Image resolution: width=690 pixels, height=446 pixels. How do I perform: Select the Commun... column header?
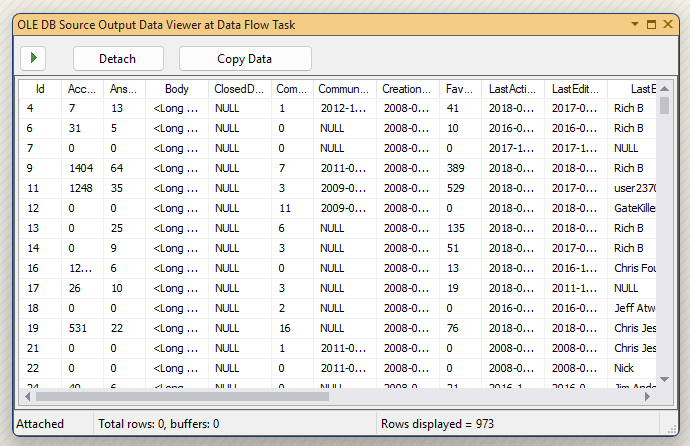click(345, 89)
